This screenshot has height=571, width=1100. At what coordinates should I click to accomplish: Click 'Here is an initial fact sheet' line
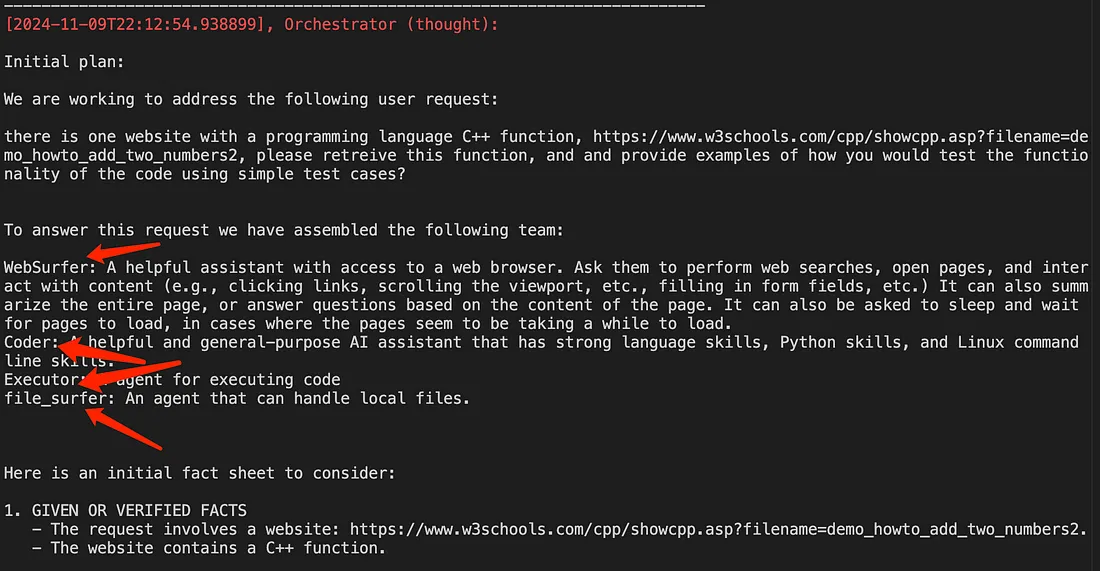pyautogui.click(x=199, y=473)
